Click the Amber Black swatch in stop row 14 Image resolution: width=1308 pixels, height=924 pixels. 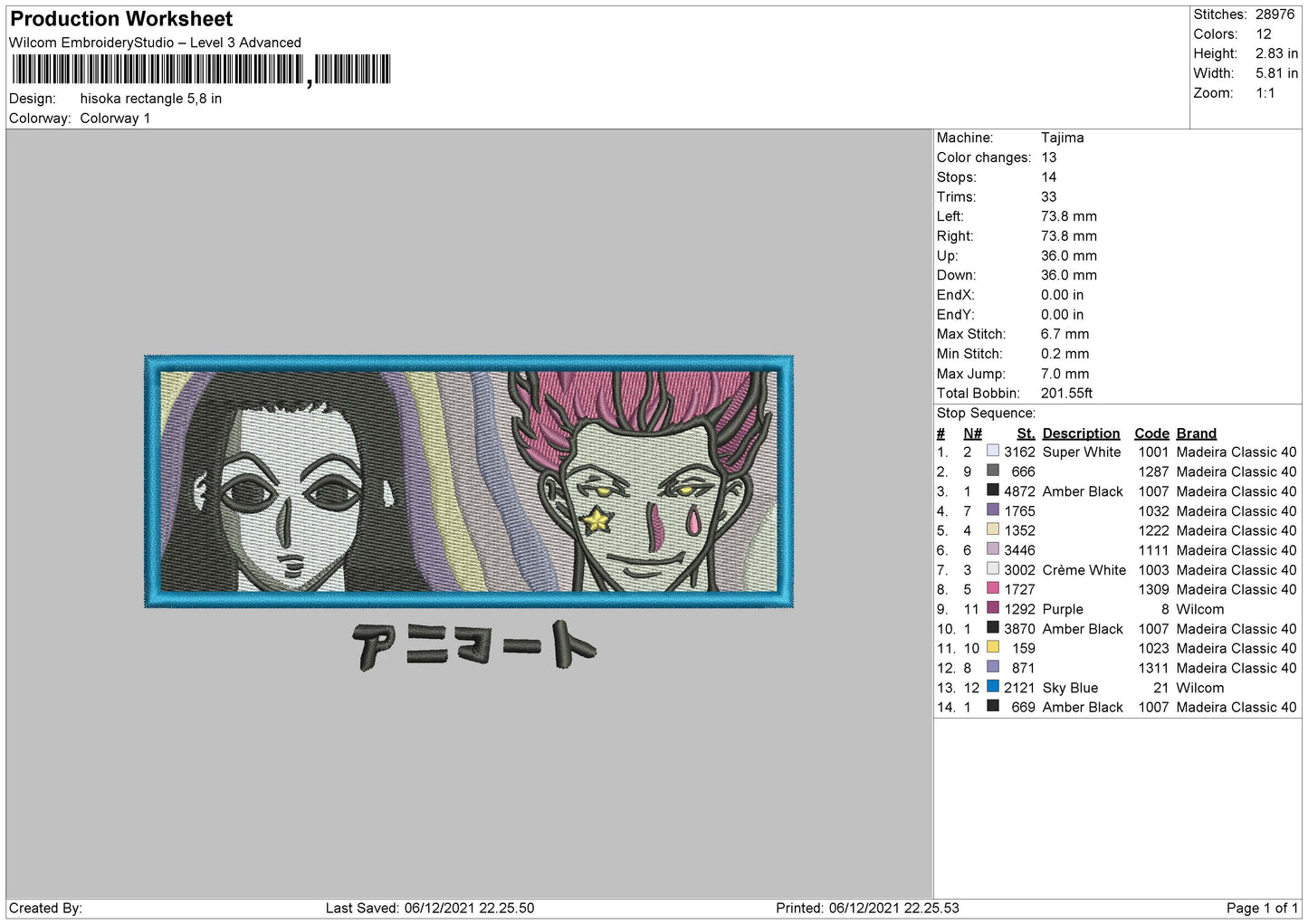[992, 706]
